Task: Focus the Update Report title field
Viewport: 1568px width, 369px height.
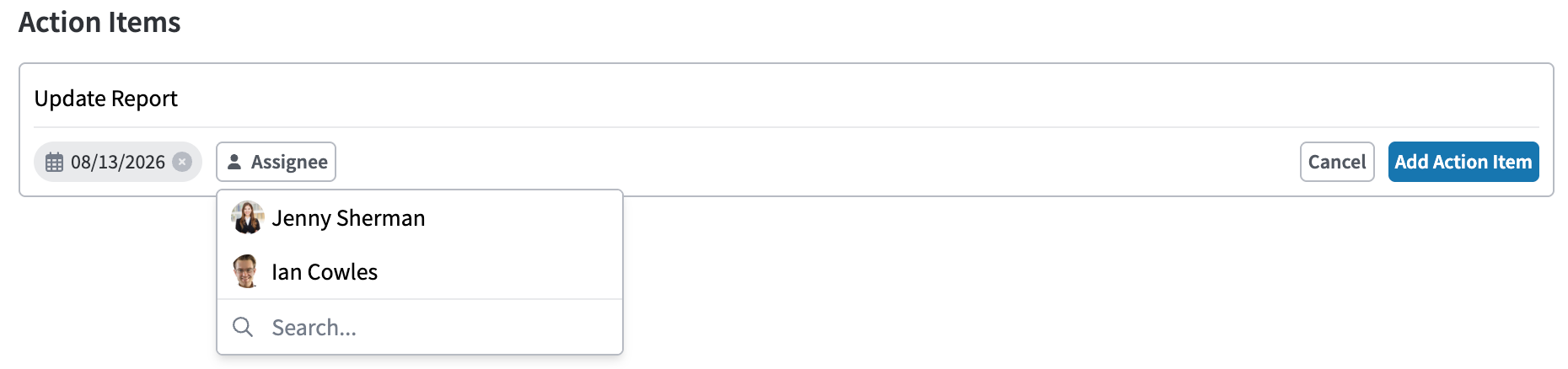Action: pyautogui.click(x=786, y=99)
